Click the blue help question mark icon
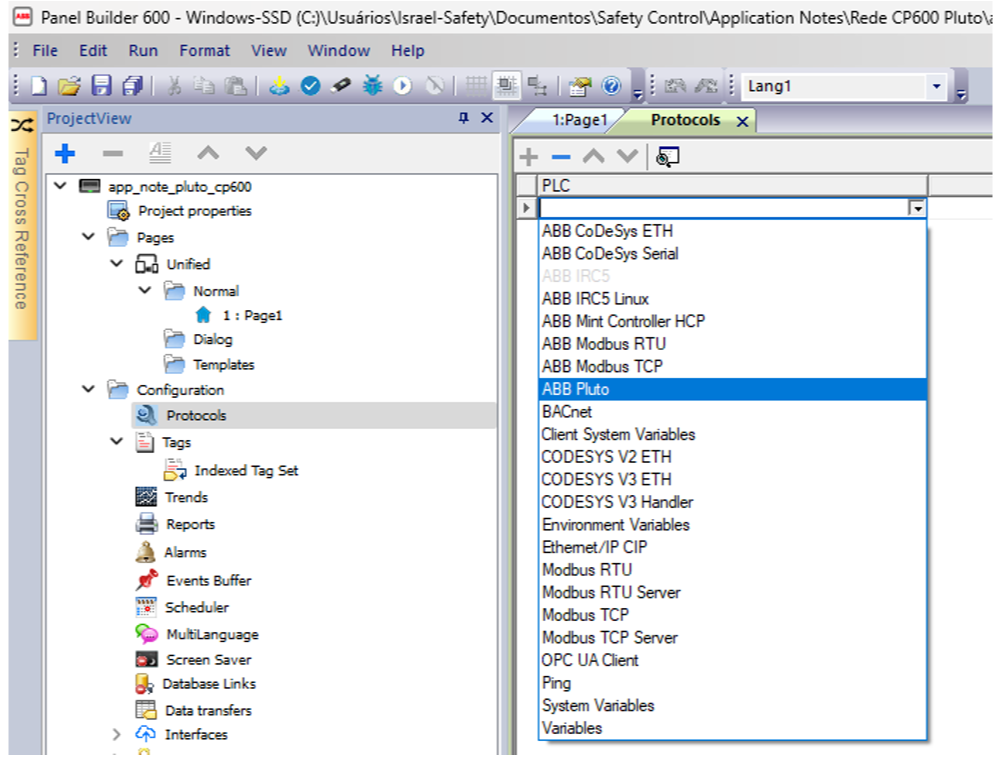The image size is (1000, 757). click(611, 85)
